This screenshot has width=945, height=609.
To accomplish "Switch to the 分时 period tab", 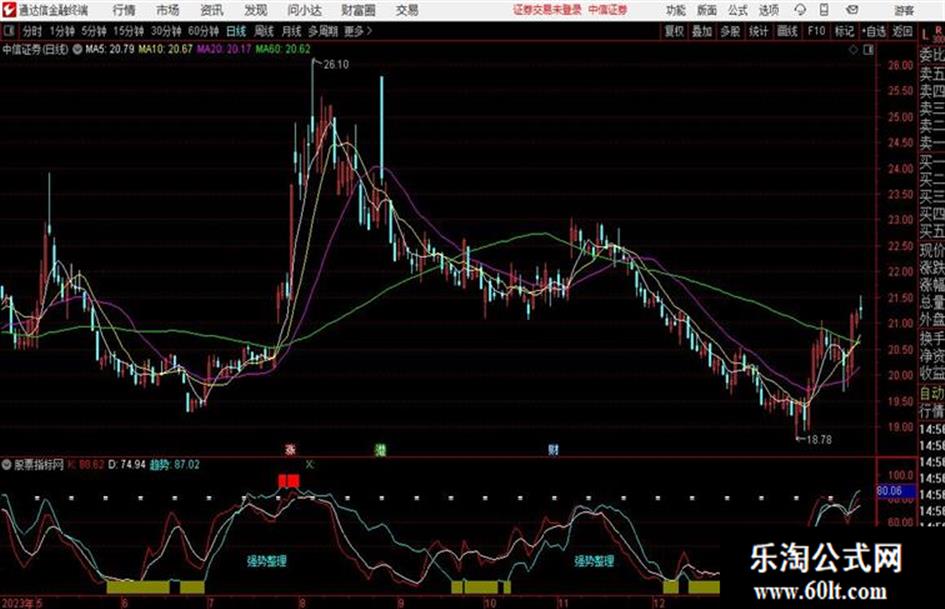I will [x=32, y=31].
